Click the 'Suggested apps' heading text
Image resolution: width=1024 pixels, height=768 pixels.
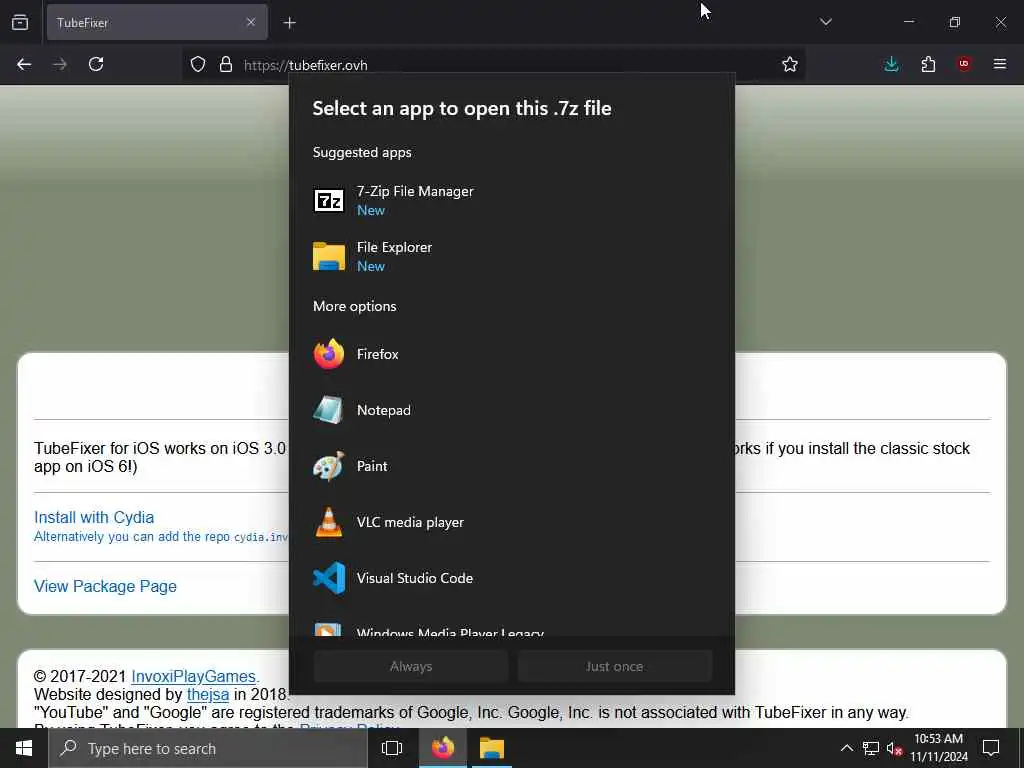click(362, 152)
